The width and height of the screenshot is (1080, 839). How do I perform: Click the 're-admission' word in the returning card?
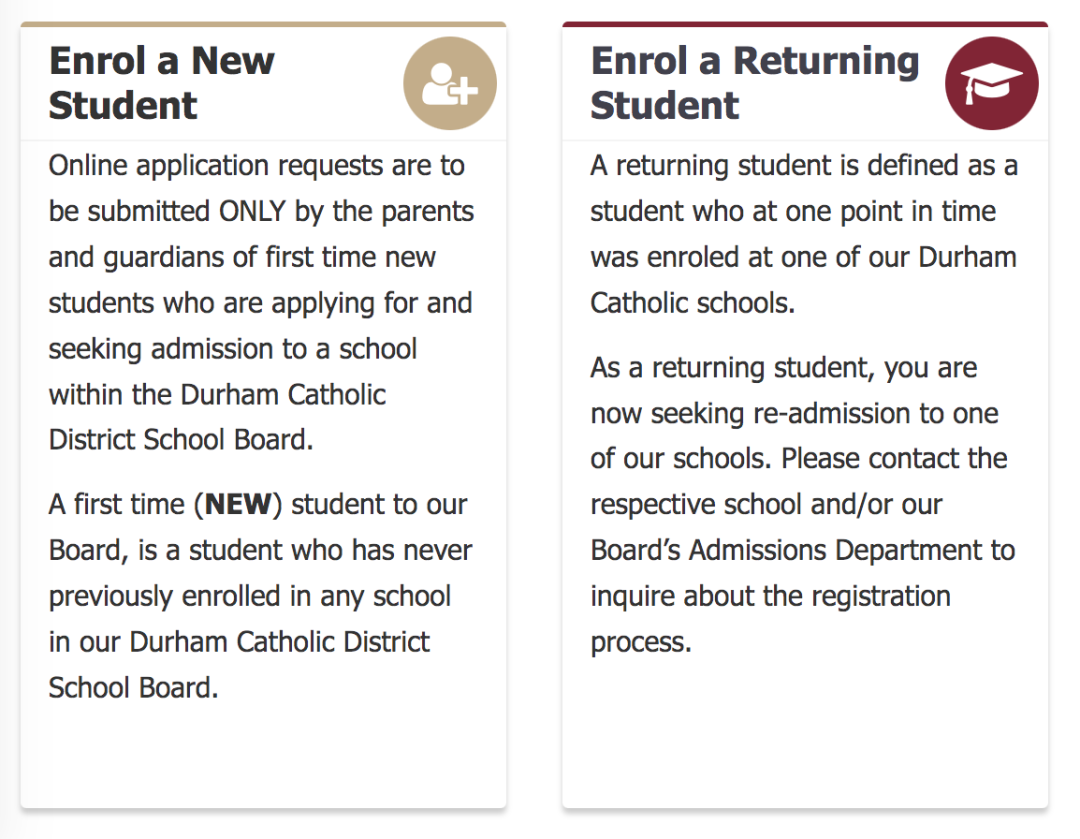point(832,413)
